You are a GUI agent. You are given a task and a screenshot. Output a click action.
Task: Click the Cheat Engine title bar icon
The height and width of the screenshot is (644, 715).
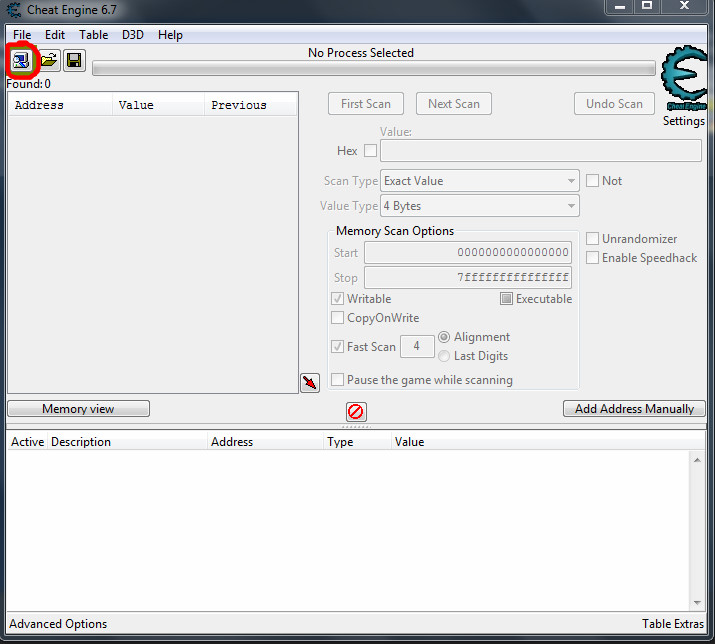click(x=14, y=10)
